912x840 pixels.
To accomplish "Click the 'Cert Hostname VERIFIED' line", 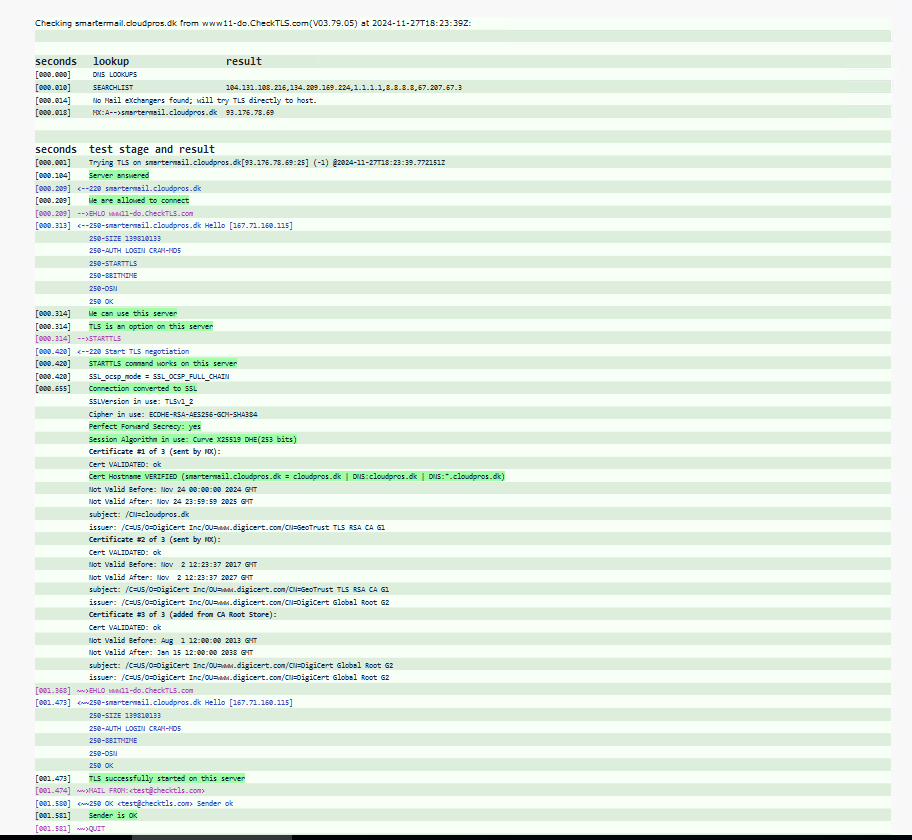I will click(296, 476).
